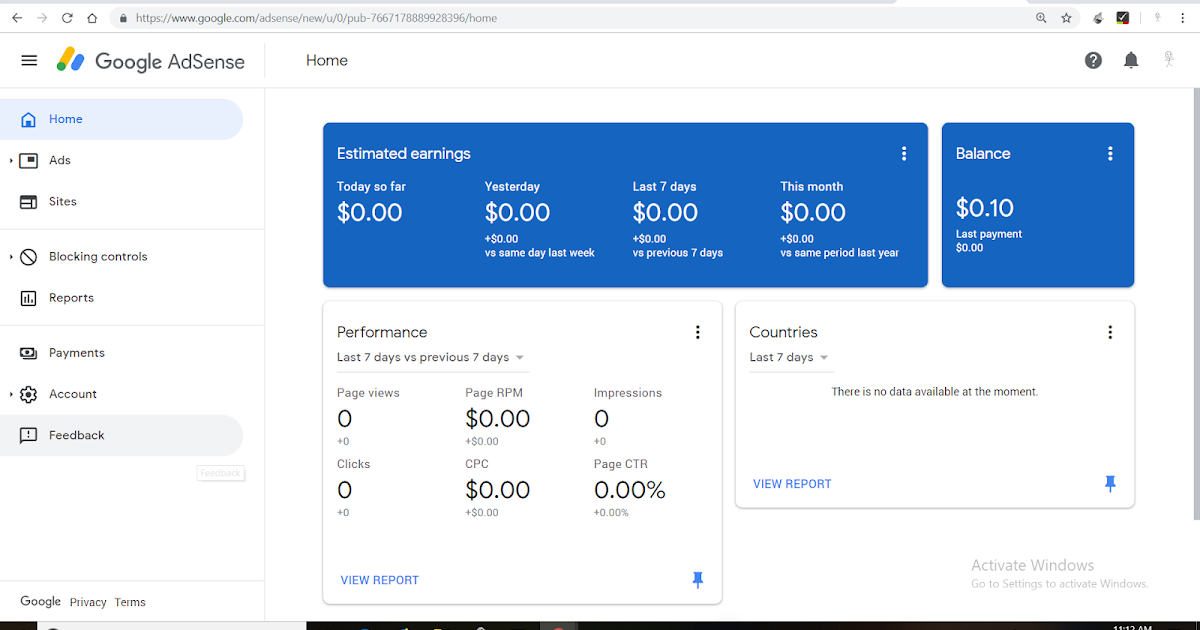Open the Countries card options menu

(1110, 331)
